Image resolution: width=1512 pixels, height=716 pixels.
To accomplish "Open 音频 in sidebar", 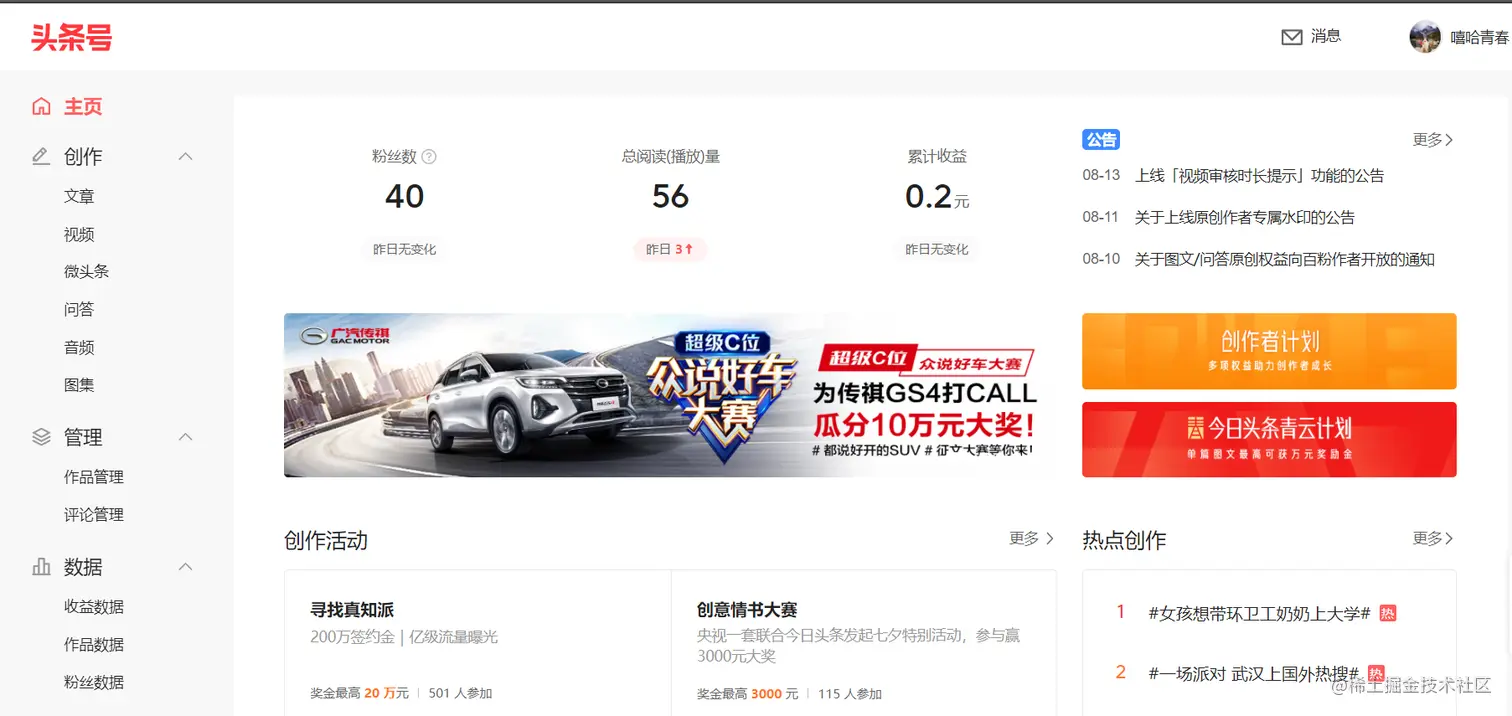I will [79, 347].
